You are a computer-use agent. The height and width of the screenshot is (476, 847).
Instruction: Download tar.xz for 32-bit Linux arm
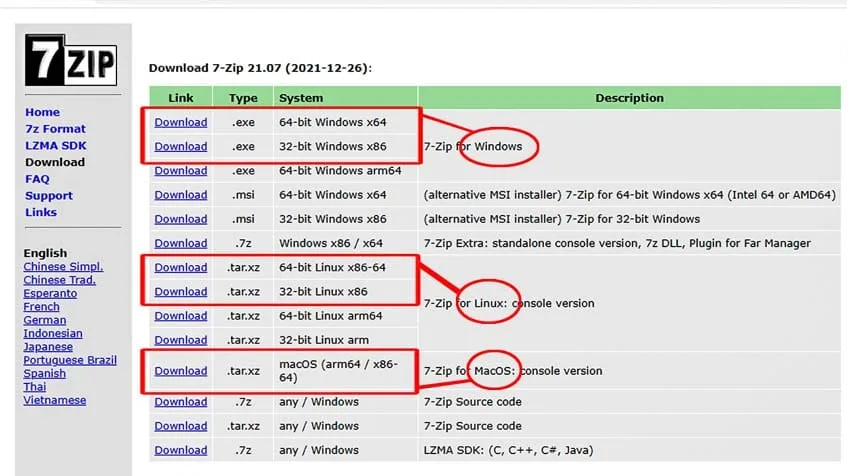pos(180,340)
